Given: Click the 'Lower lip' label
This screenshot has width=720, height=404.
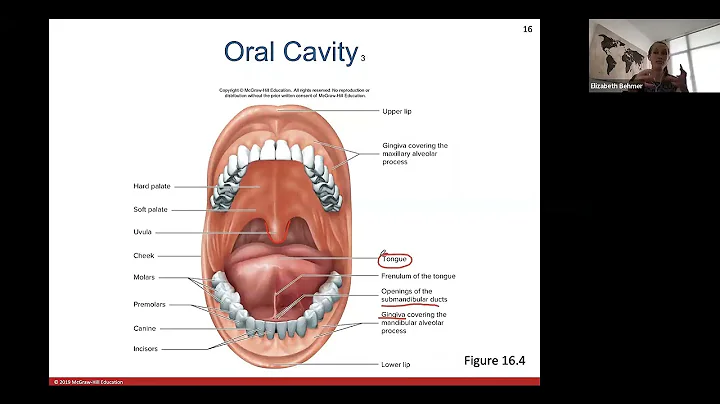Looking at the screenshot, I should pyautogui.click(x=395, y=364).
